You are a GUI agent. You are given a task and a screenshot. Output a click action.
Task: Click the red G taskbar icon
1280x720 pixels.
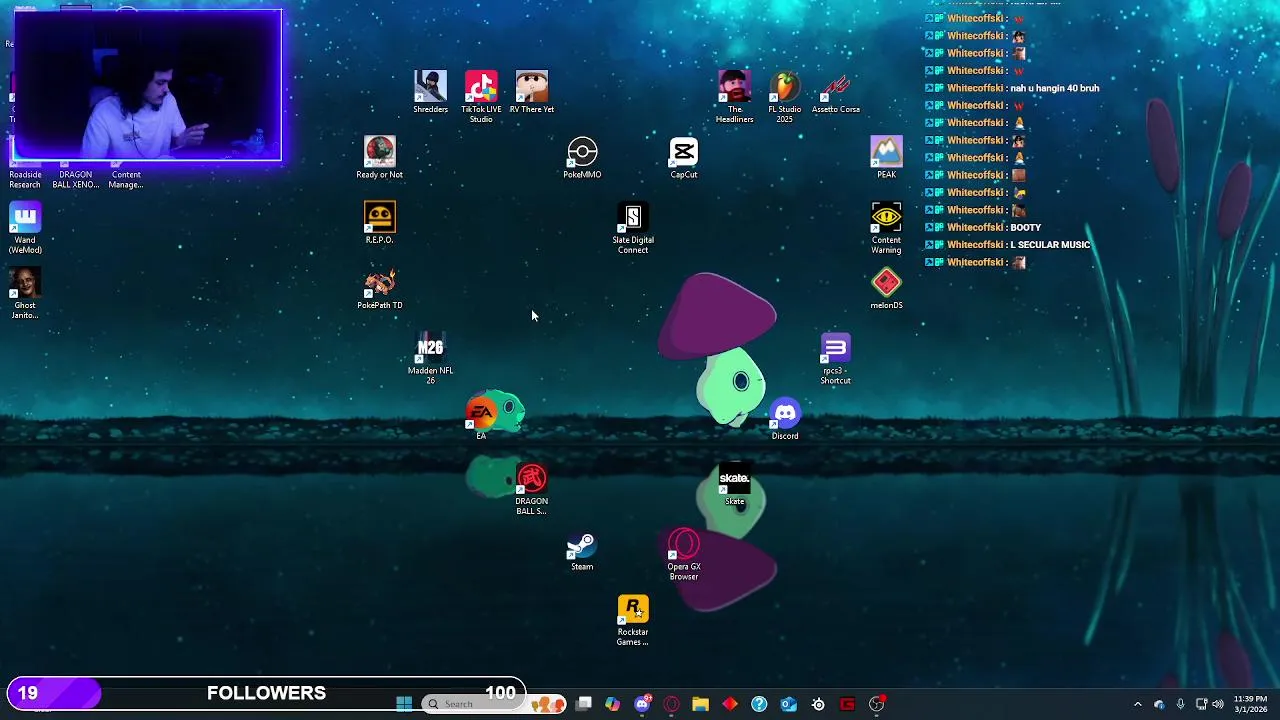[847, 704]
